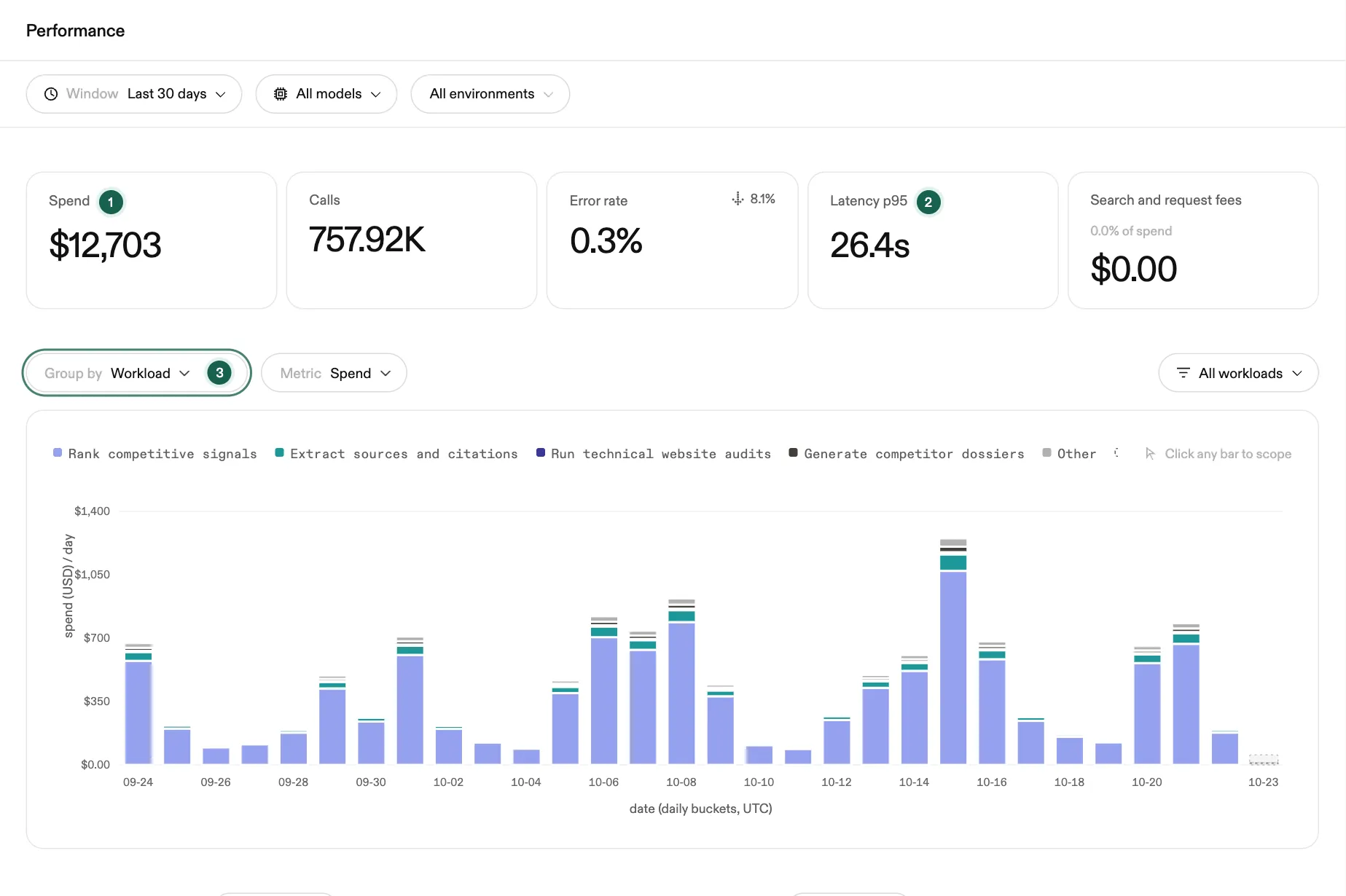Screen dimensions: 1346x896
Task: Click the 'Last 30 days' window value
Action: (x=167, y=94)
